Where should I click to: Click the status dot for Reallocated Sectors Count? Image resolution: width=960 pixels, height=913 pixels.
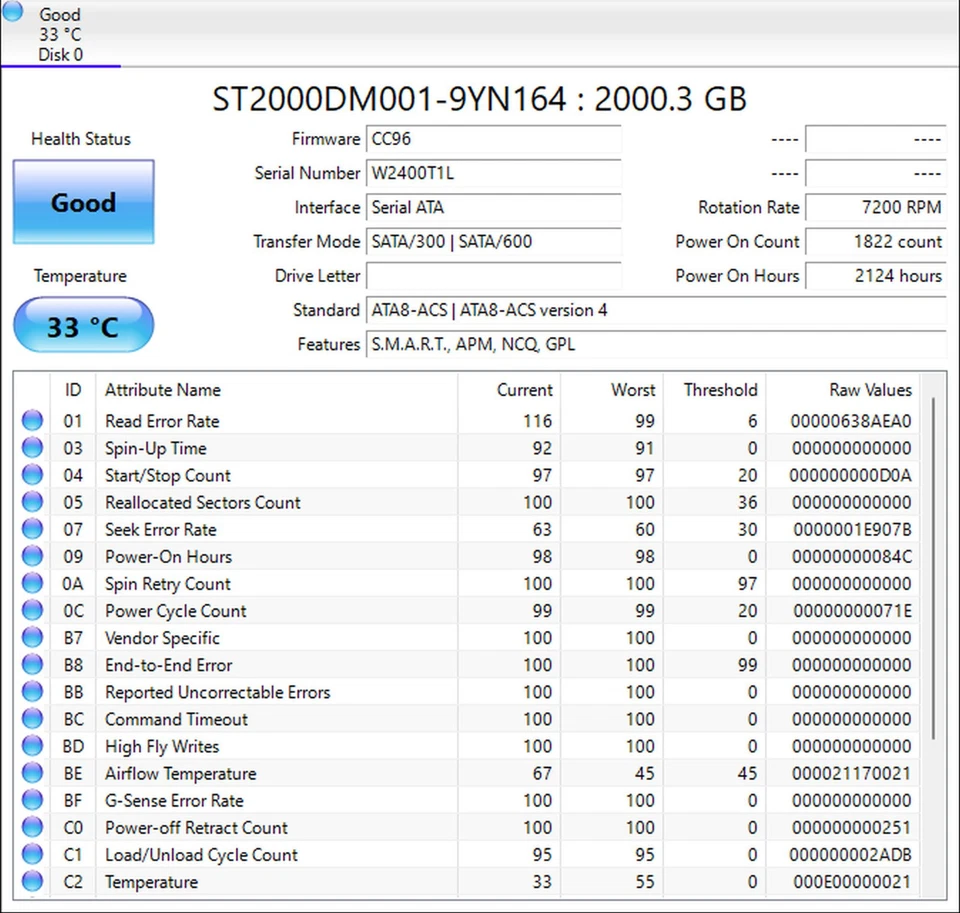(x=33, y=502)
